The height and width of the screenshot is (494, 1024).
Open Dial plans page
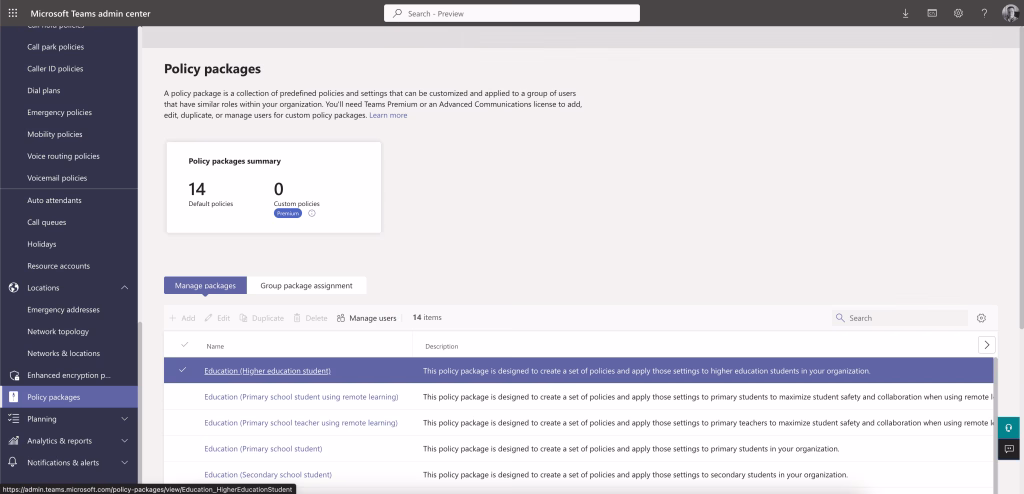44,90
